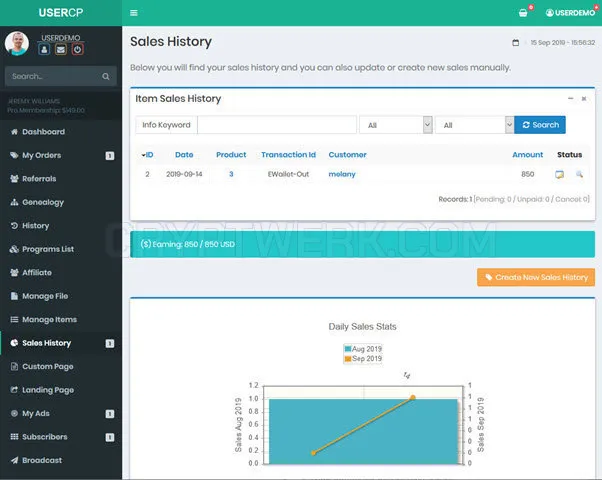Click the upper orange chart data point
Image resolution: width=602 pixels, height=480 pixels.
[x=413, y=398]
